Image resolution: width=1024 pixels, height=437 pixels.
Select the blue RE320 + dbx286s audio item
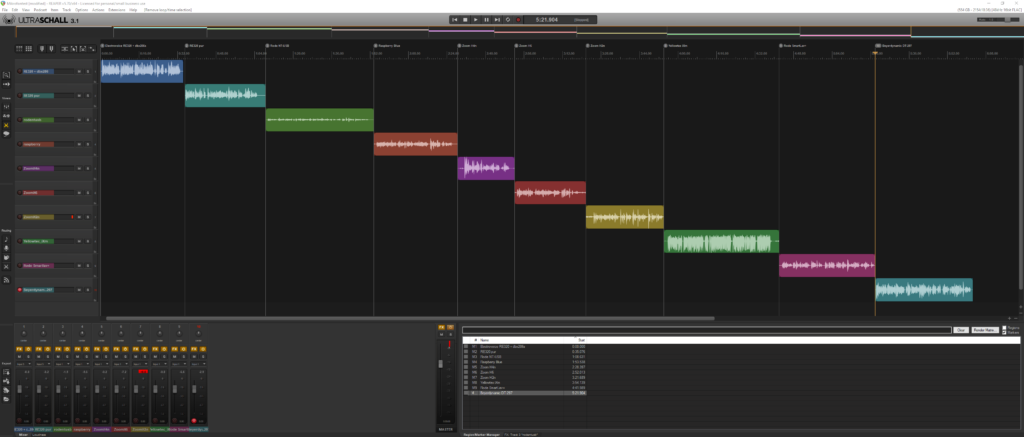pos(142,71)
